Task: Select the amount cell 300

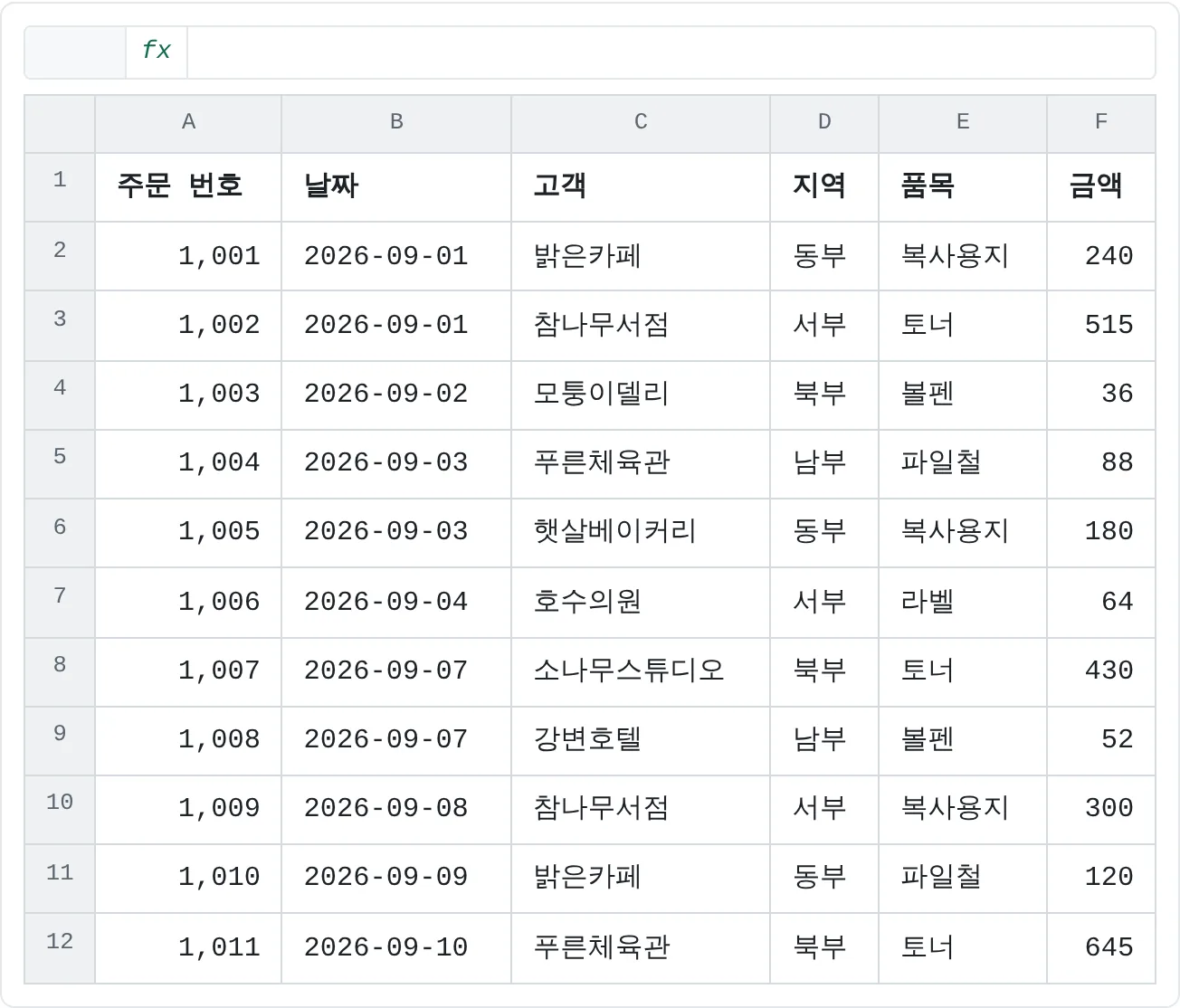Action: click(x=1101, y=810)
